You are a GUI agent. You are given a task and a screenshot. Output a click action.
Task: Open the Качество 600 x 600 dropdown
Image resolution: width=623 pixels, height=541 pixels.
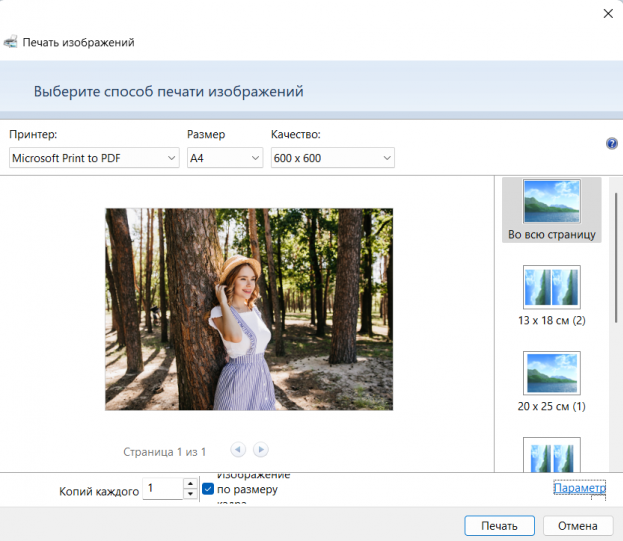(332, 158)
